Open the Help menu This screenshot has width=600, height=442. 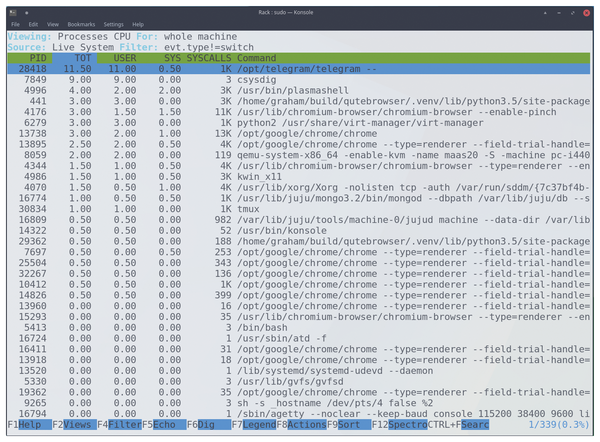click(x=138, y=24)
